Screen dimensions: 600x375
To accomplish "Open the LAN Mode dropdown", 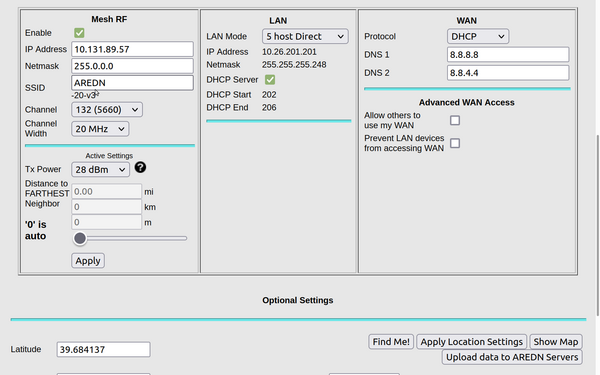I will (305, 36).
